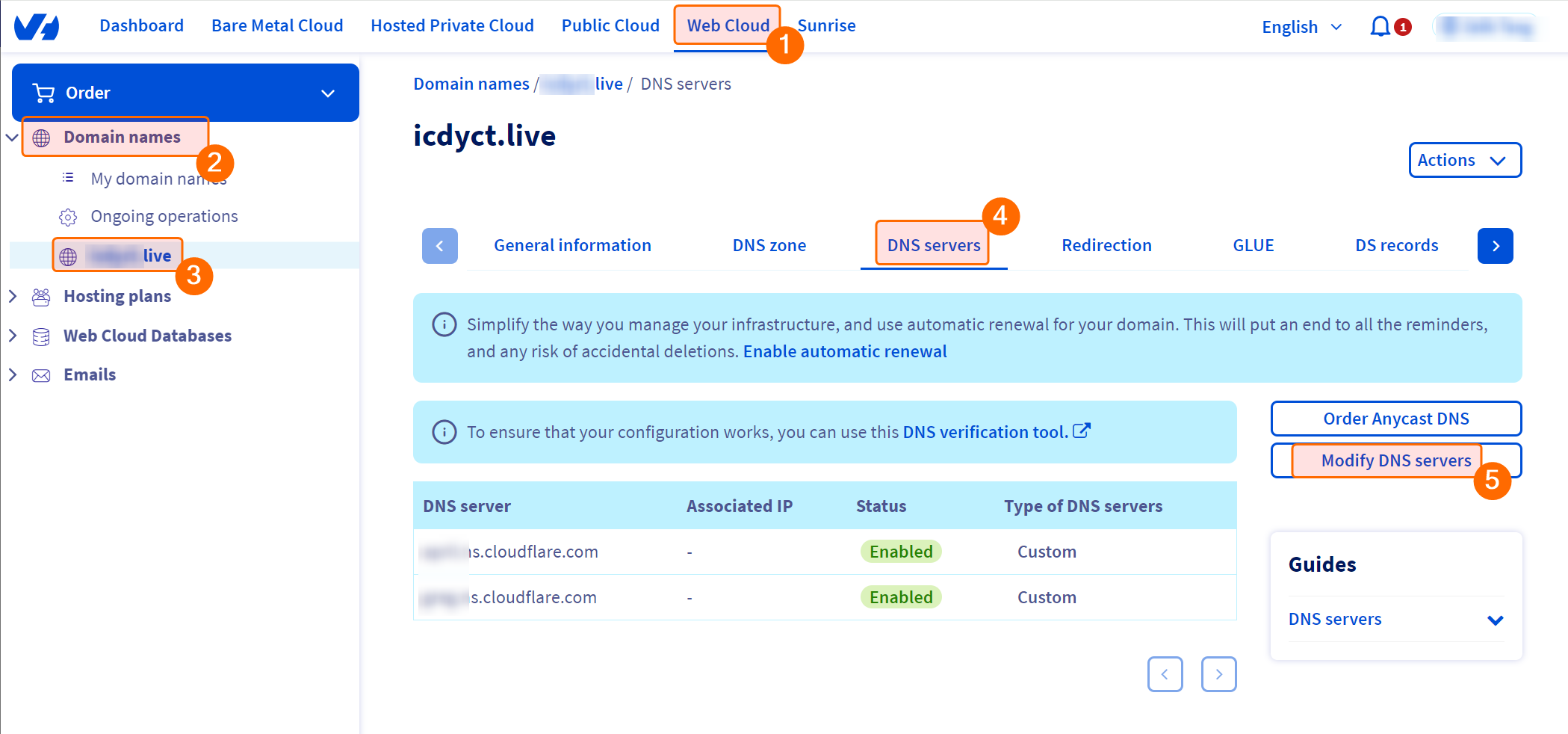1568x734 pixels.
Task: Expand the Hosting plans tree item
Action: [13, 297]
